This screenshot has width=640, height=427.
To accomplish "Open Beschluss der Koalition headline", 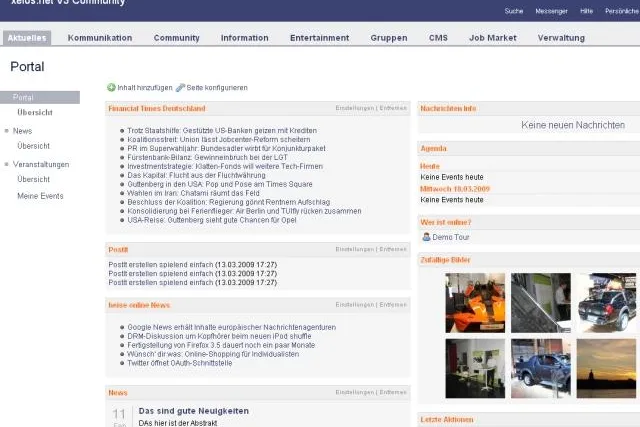I will click(x=229, y=202).
